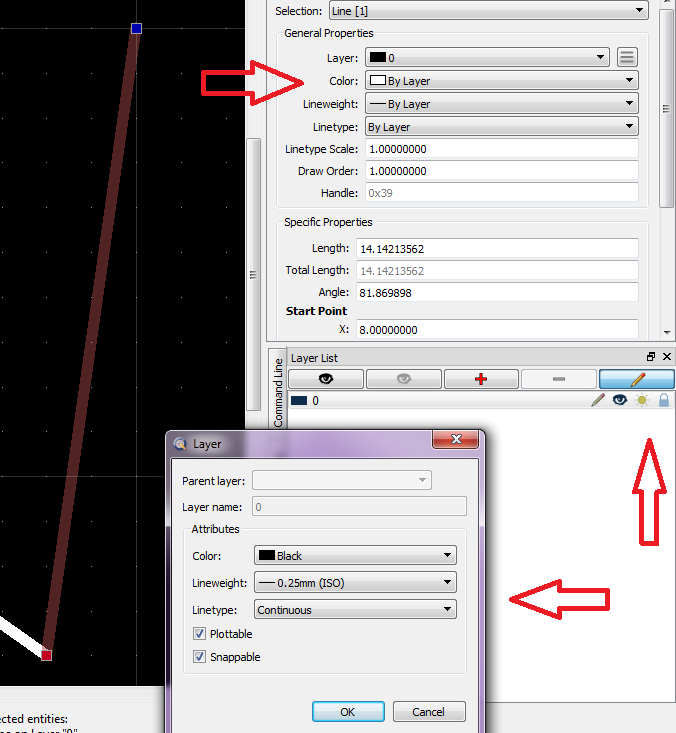
Task: Click white swatch in Color By Layer
Action: pos(378,80)
